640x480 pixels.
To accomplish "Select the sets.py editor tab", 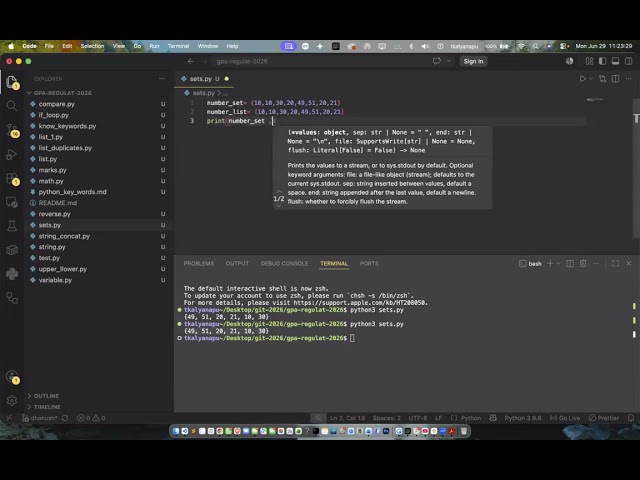I will coord(204,79).
